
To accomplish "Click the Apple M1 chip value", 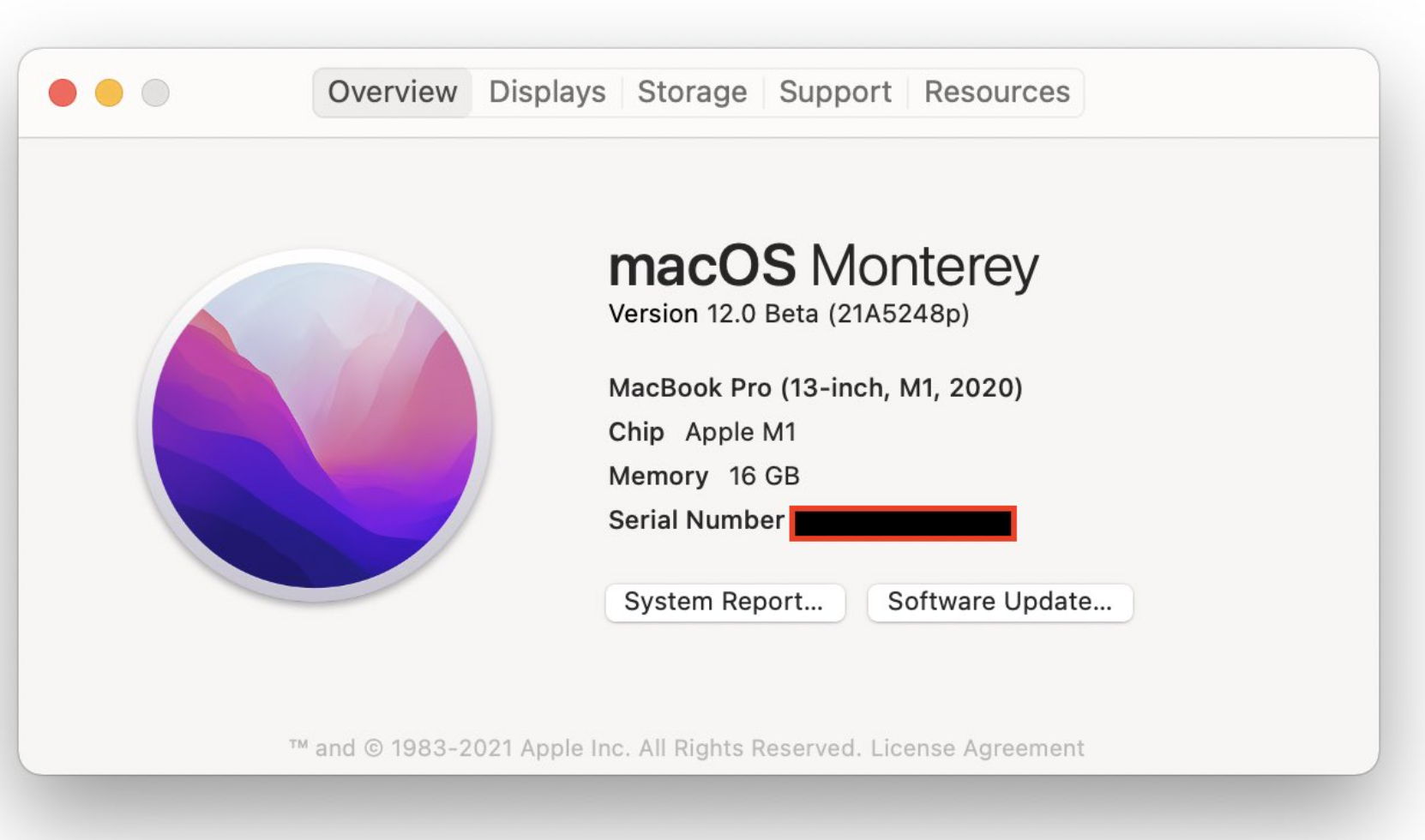I will (x=741, y=432).
